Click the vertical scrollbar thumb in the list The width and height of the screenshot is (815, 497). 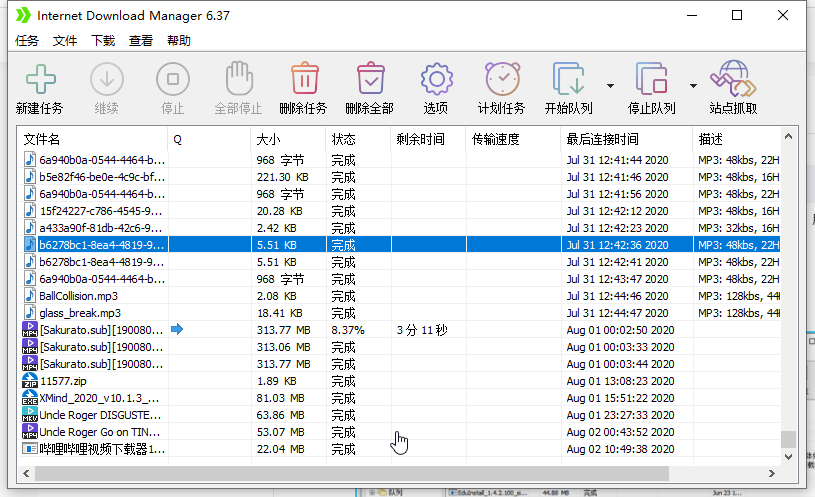[x=788, y=439]
